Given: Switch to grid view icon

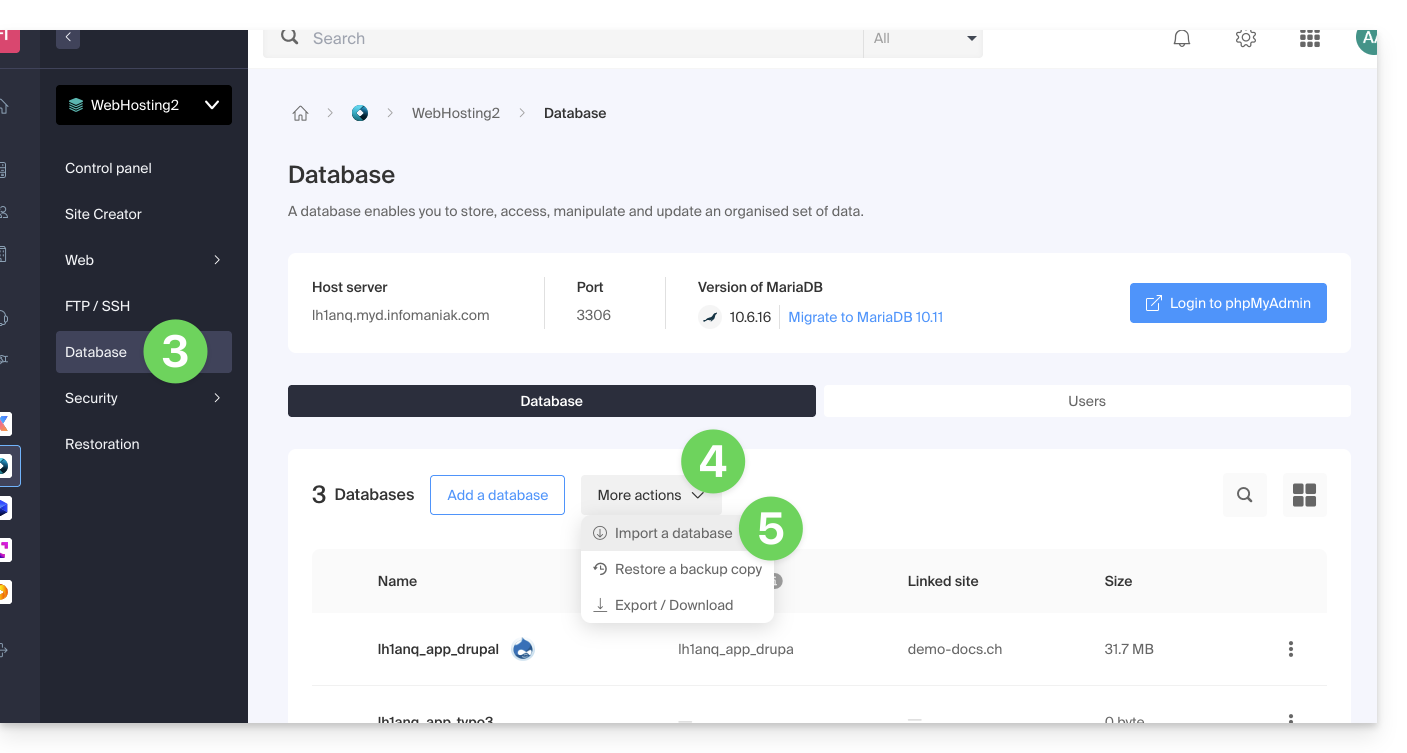Looking at the screenshot, I should click(1304, 495).
